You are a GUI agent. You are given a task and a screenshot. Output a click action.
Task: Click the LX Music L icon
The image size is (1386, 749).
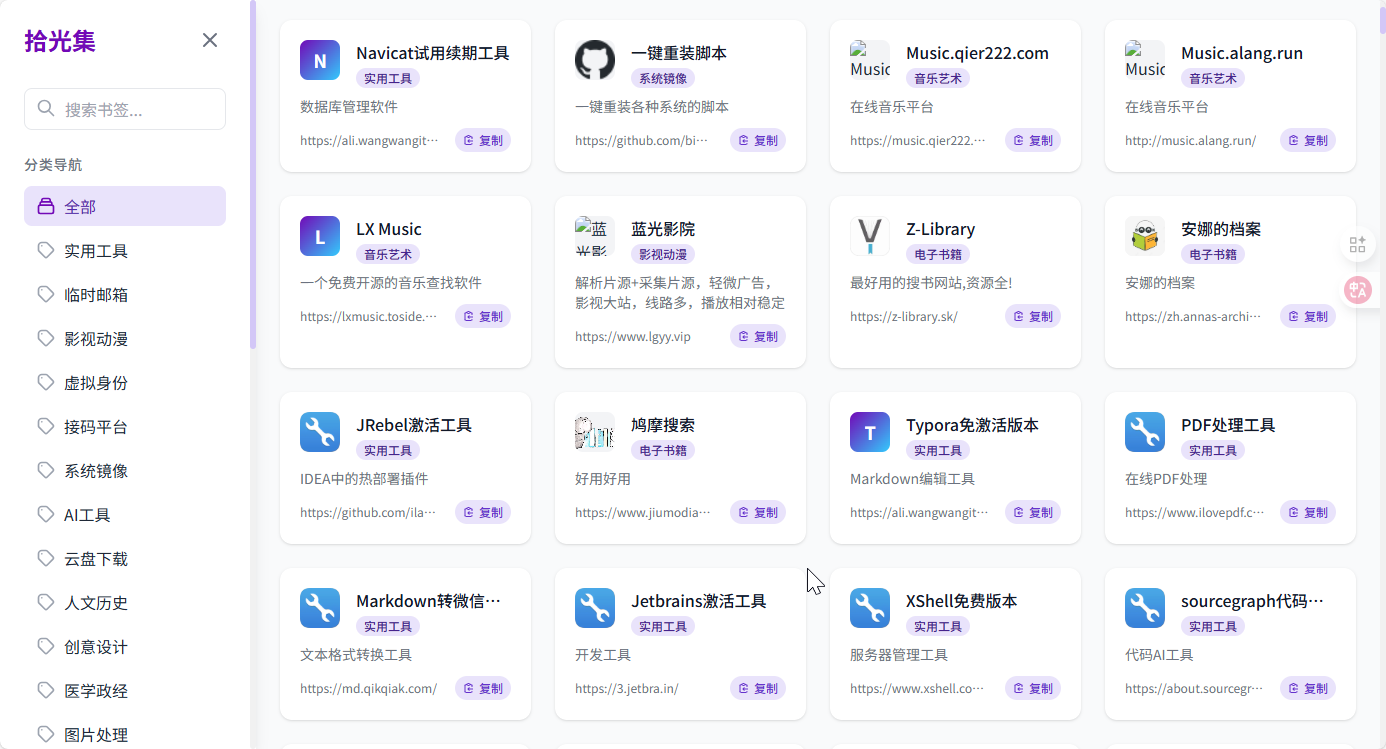tap(320, 236)
